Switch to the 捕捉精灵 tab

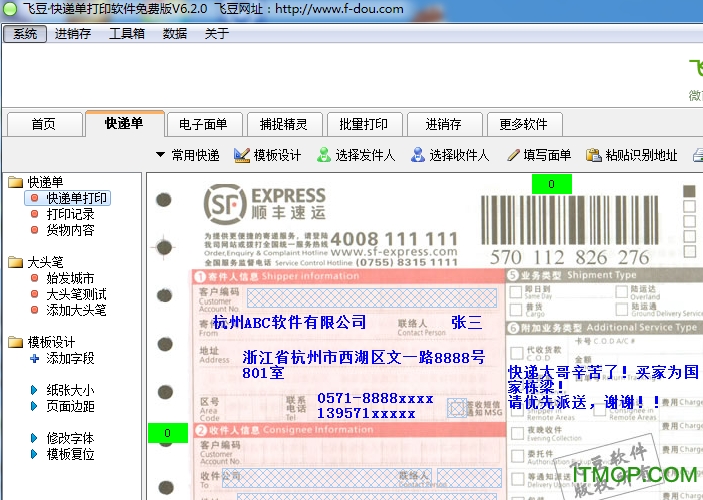click(x=284, y=124)
